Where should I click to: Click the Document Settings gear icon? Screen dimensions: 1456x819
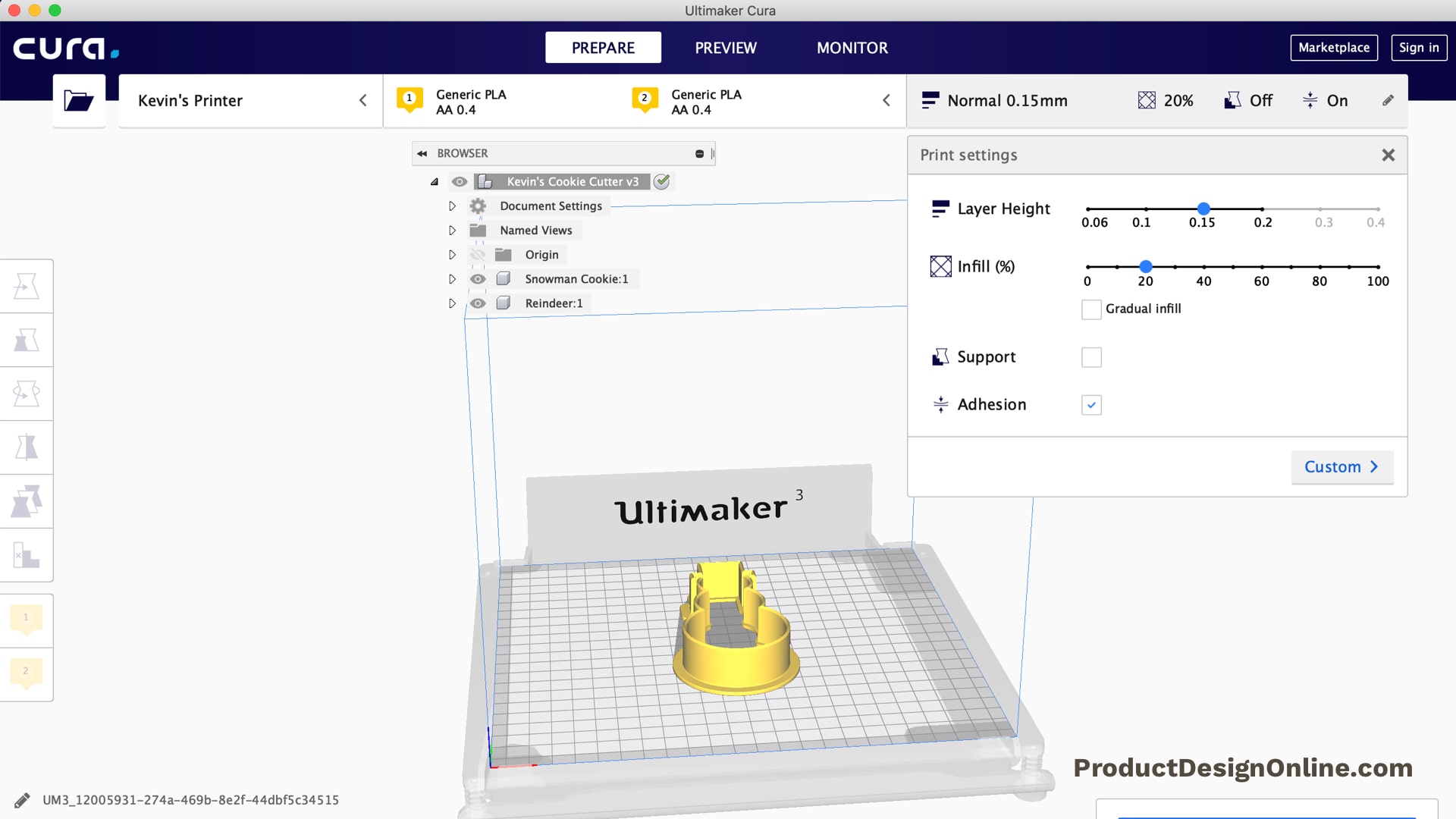tap(478, 206)
